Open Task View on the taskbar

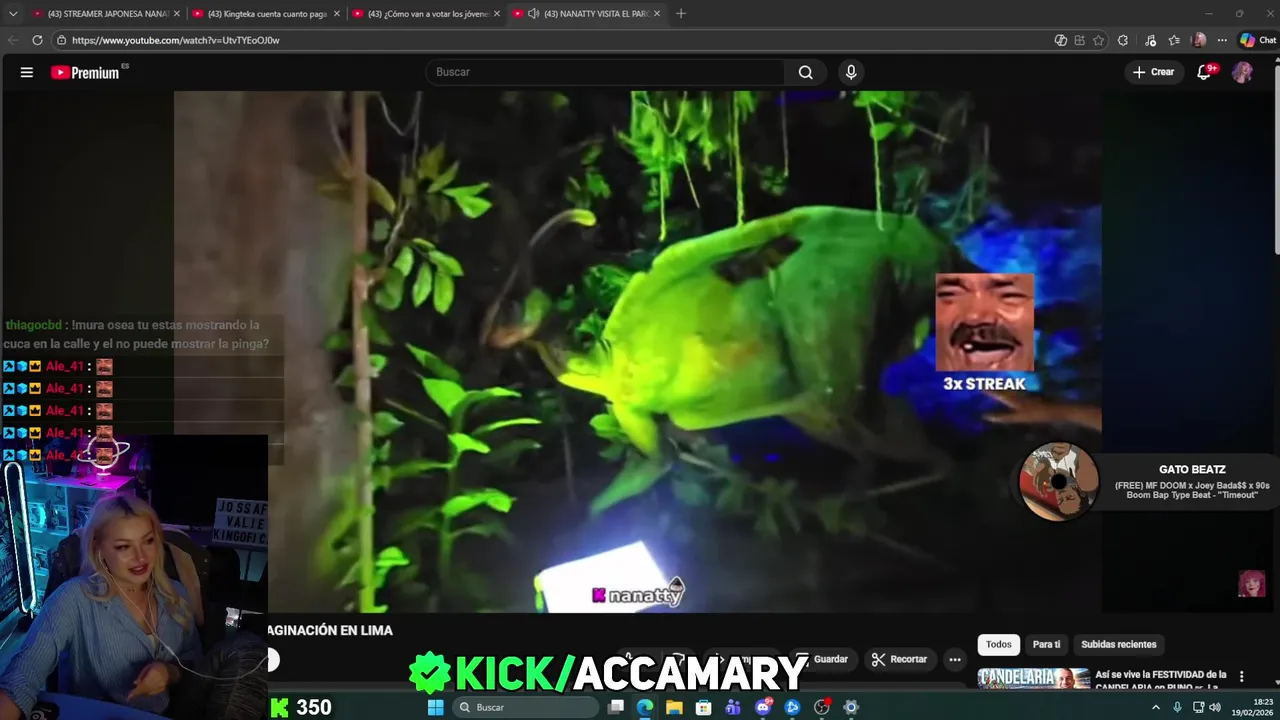click(616, 707)
